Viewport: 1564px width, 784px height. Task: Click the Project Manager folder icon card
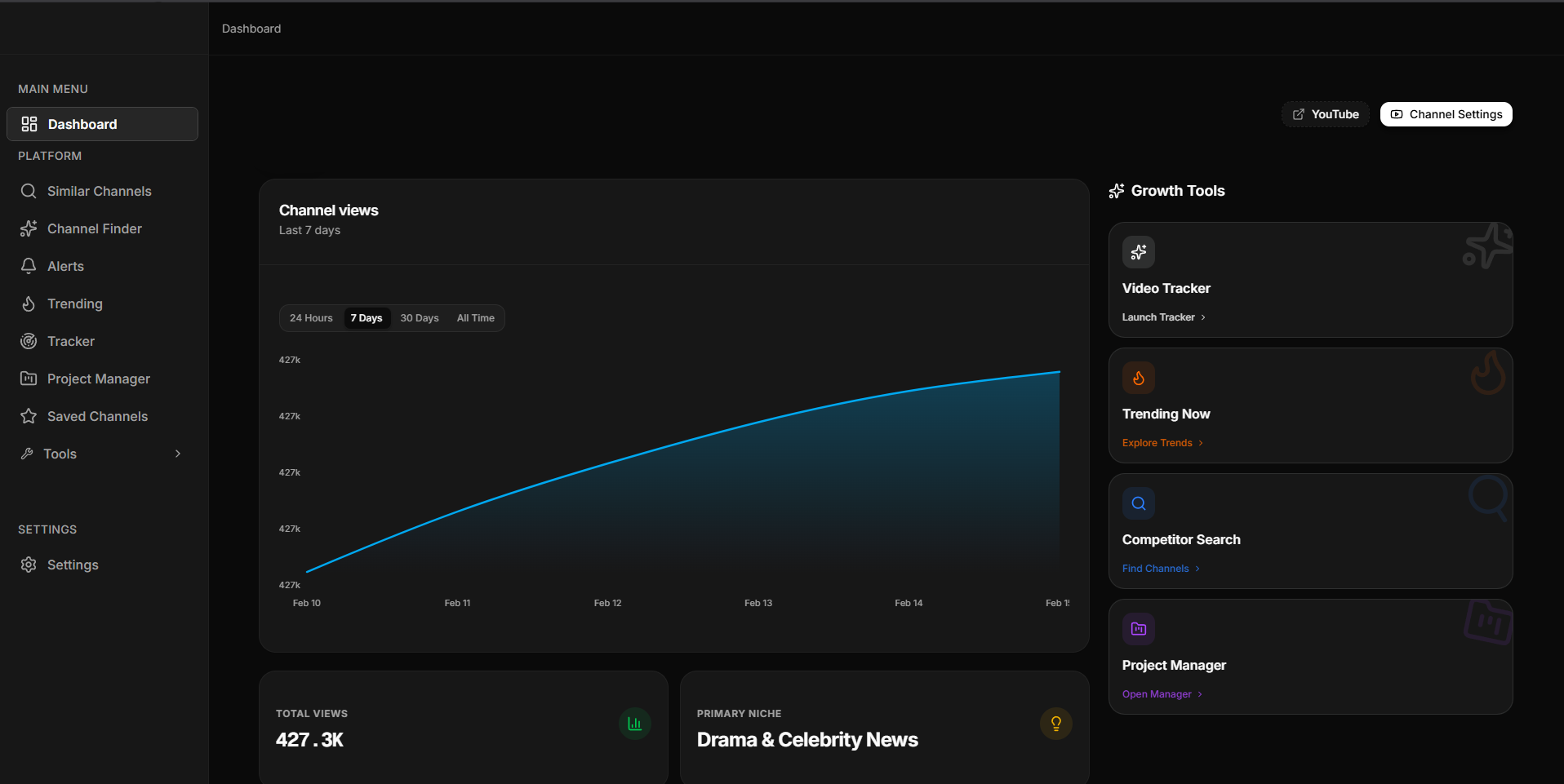coord(1138,628)
